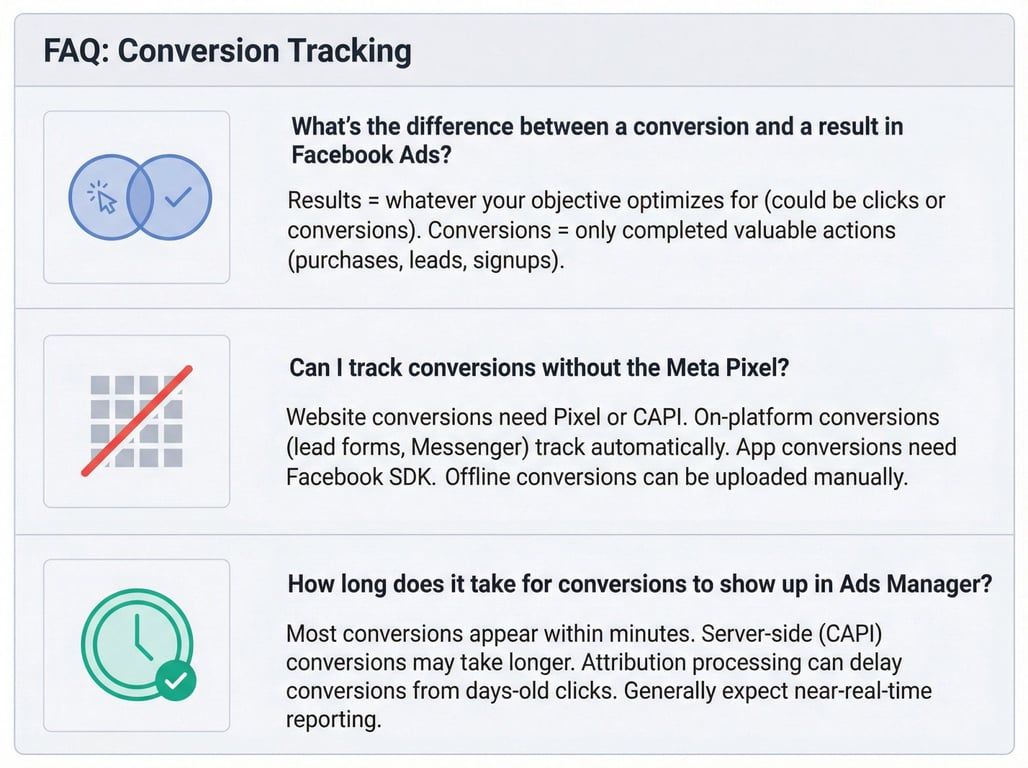Screen dimensions: 1028x768
Task: Select the Meta Pixel FAQ thumbnail card
Action: (x=136, y=421)
